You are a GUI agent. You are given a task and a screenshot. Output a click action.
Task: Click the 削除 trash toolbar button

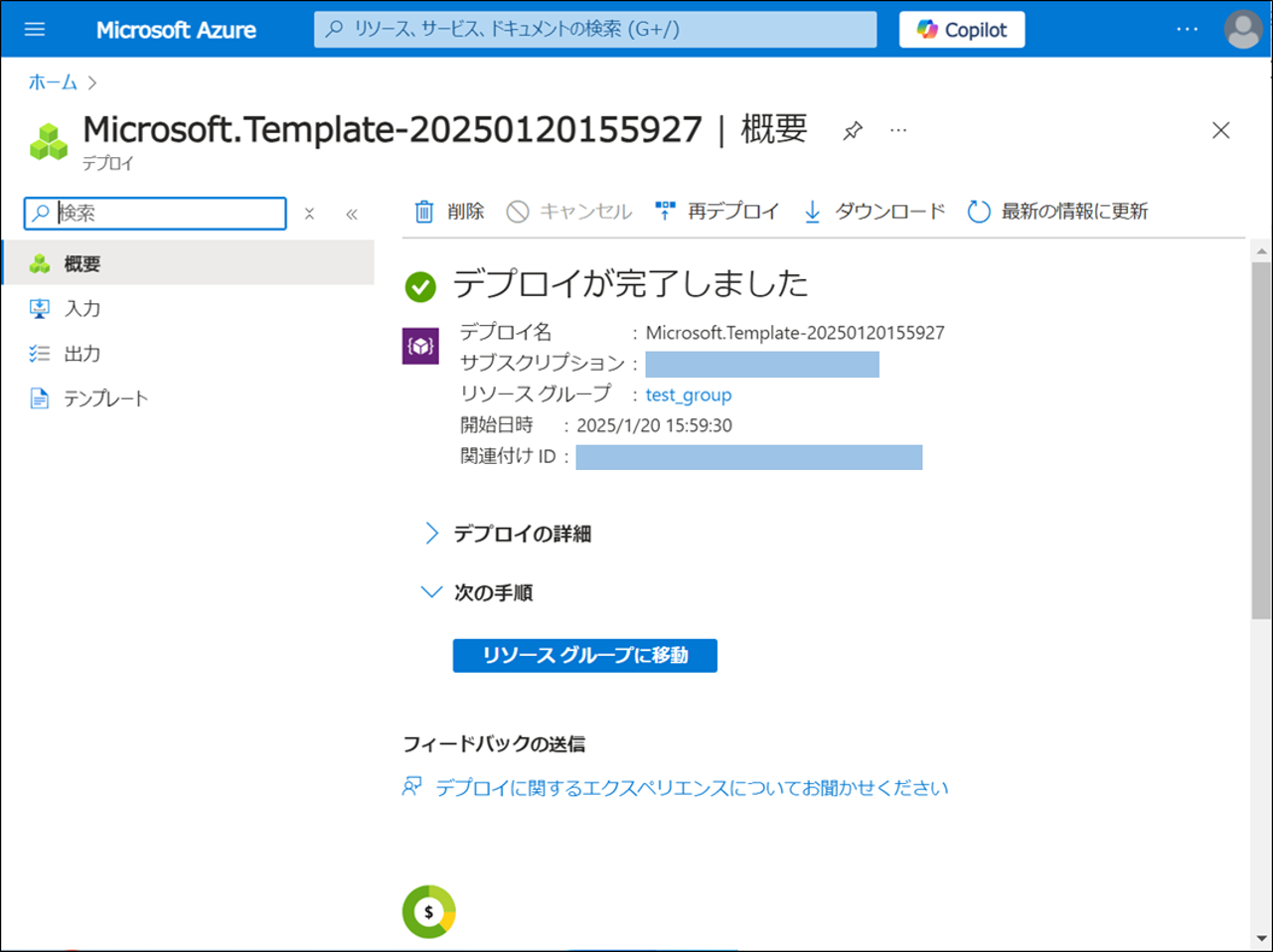(x=448, y=212)
